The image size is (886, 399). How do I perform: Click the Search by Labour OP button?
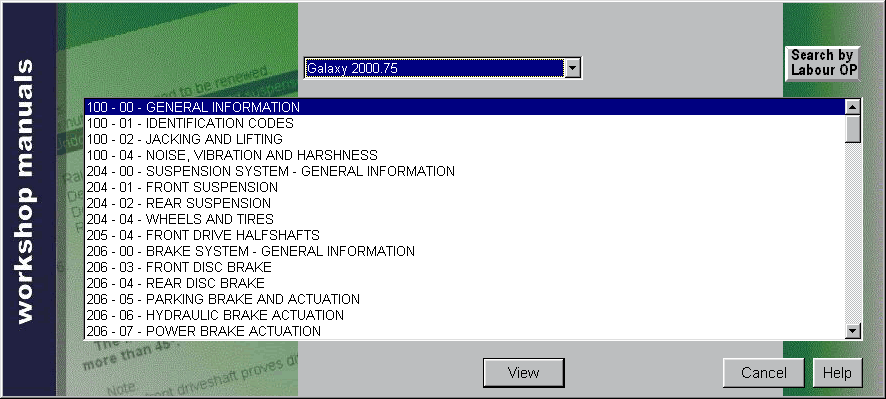(x=823, y=63)
